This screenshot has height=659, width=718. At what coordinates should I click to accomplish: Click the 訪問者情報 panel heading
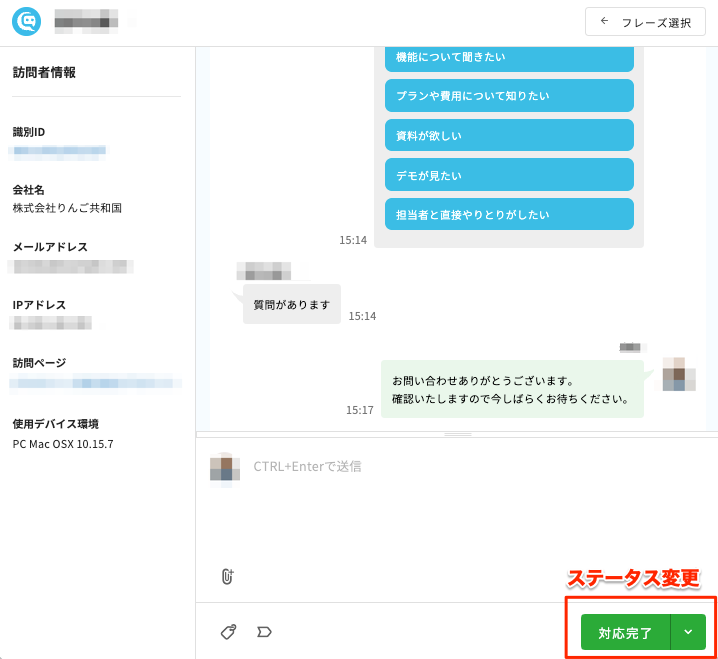point(44,72)
